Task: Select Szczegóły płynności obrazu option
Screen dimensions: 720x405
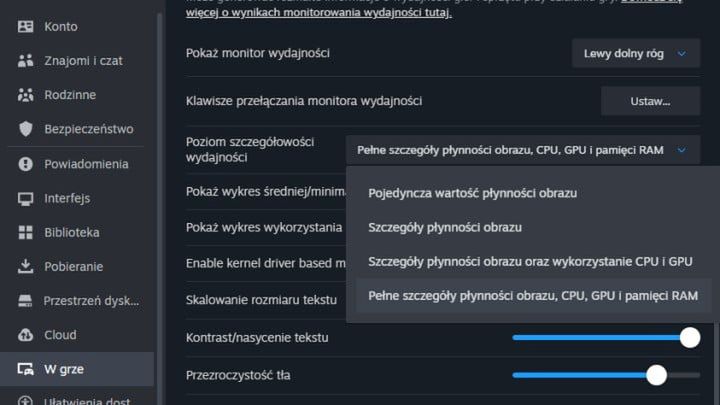Action: point(445,227)
